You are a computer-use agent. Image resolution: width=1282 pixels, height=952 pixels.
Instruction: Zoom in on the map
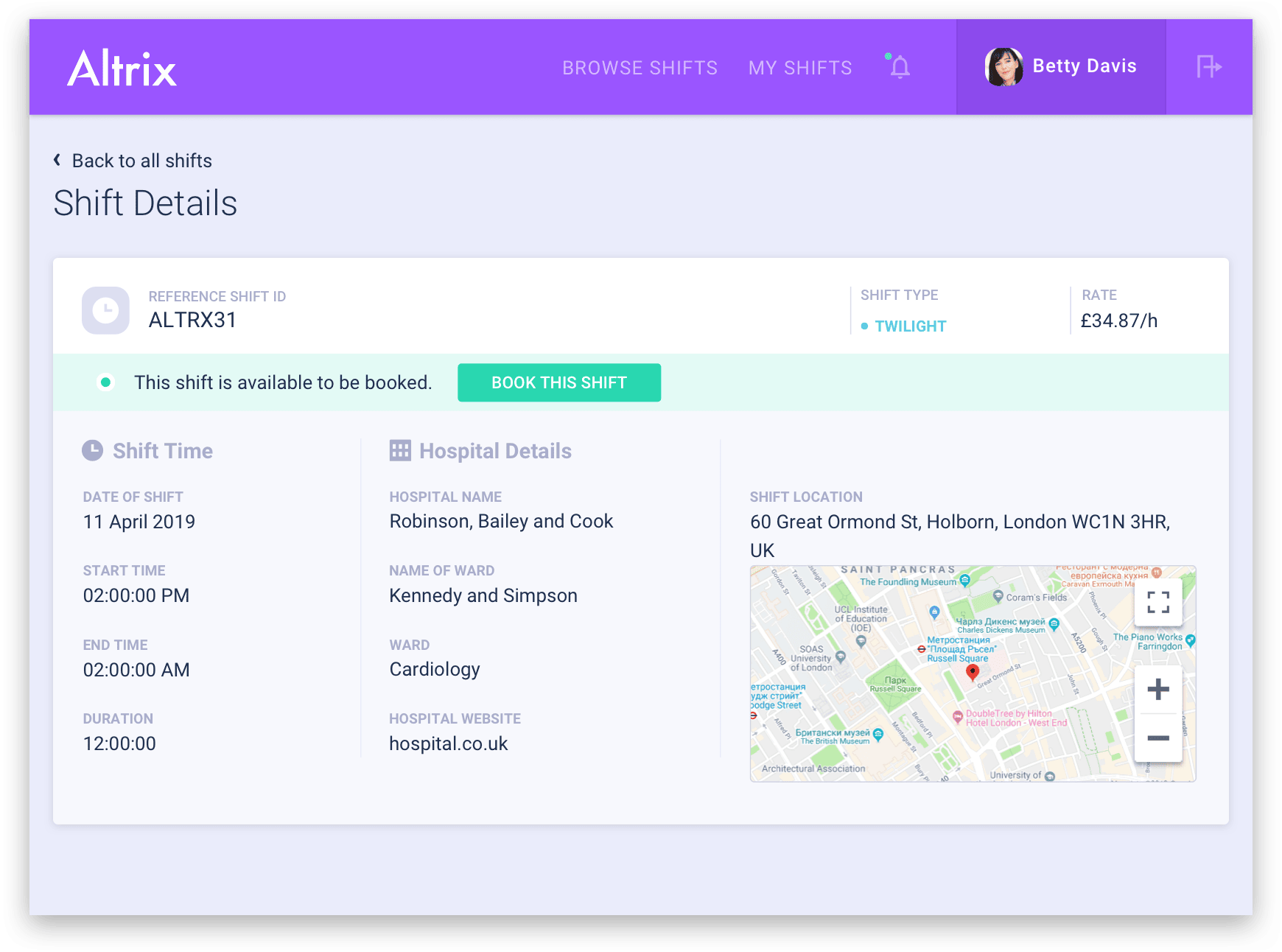click(x=1158, y=690)
